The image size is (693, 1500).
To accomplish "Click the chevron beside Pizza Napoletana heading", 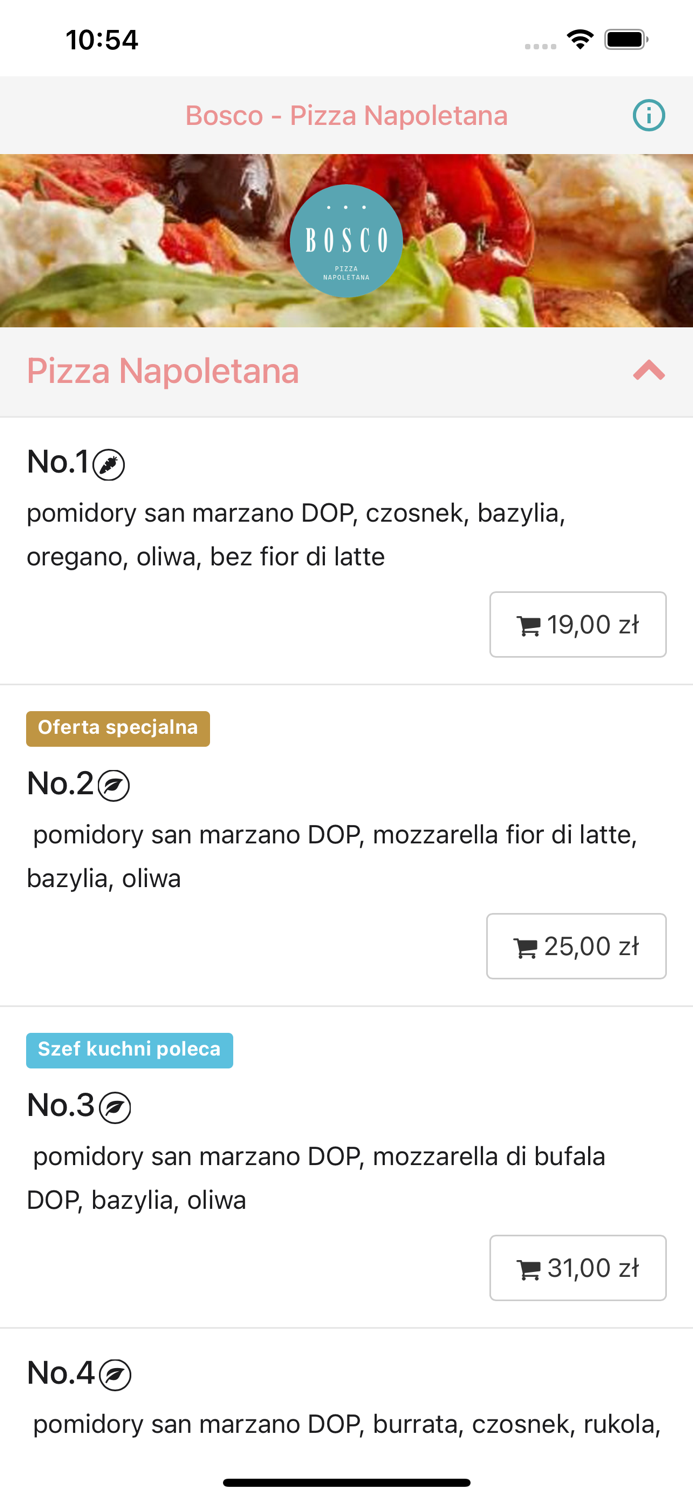I will click(648, 370).
